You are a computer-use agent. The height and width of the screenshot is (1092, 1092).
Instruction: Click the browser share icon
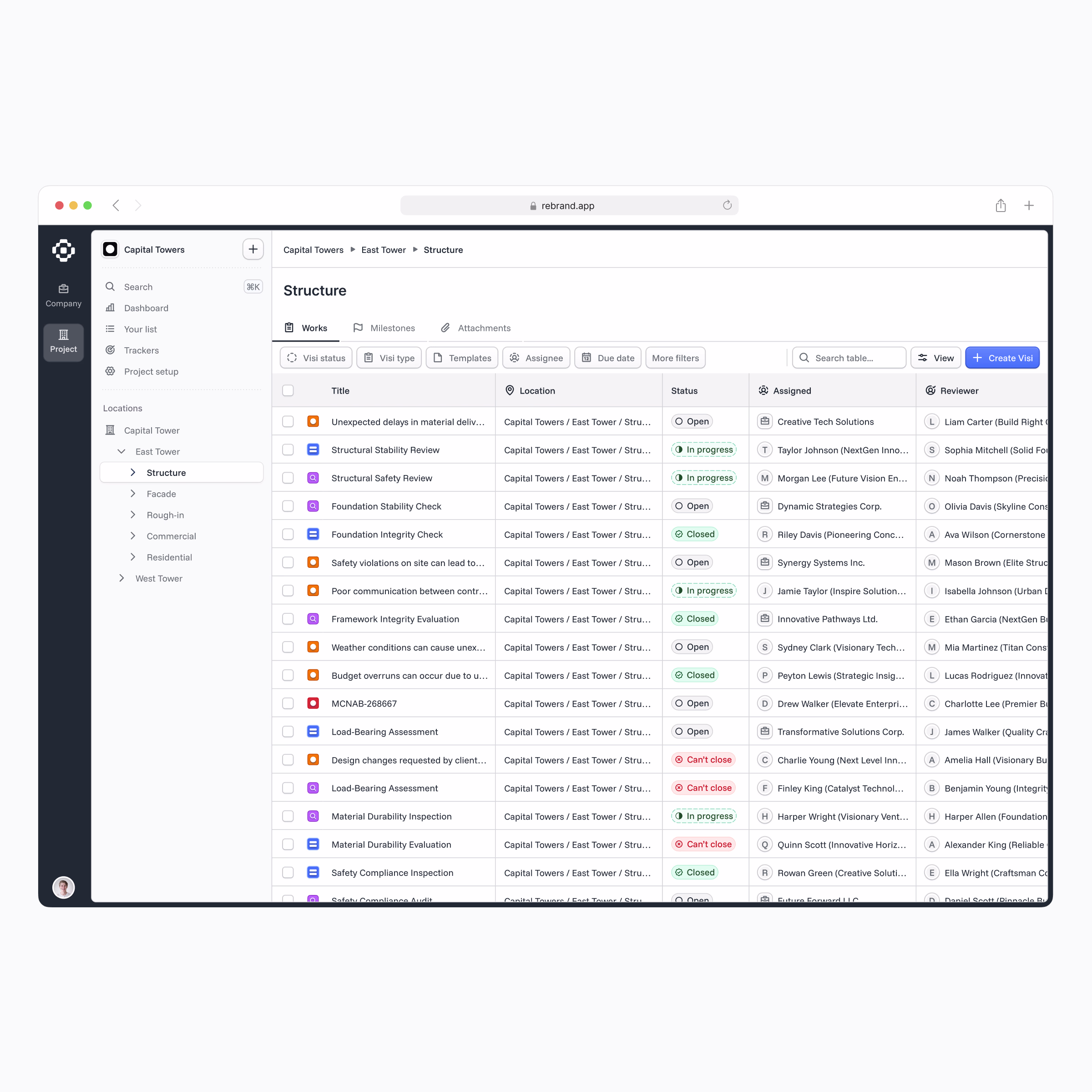coord(1001,206)
